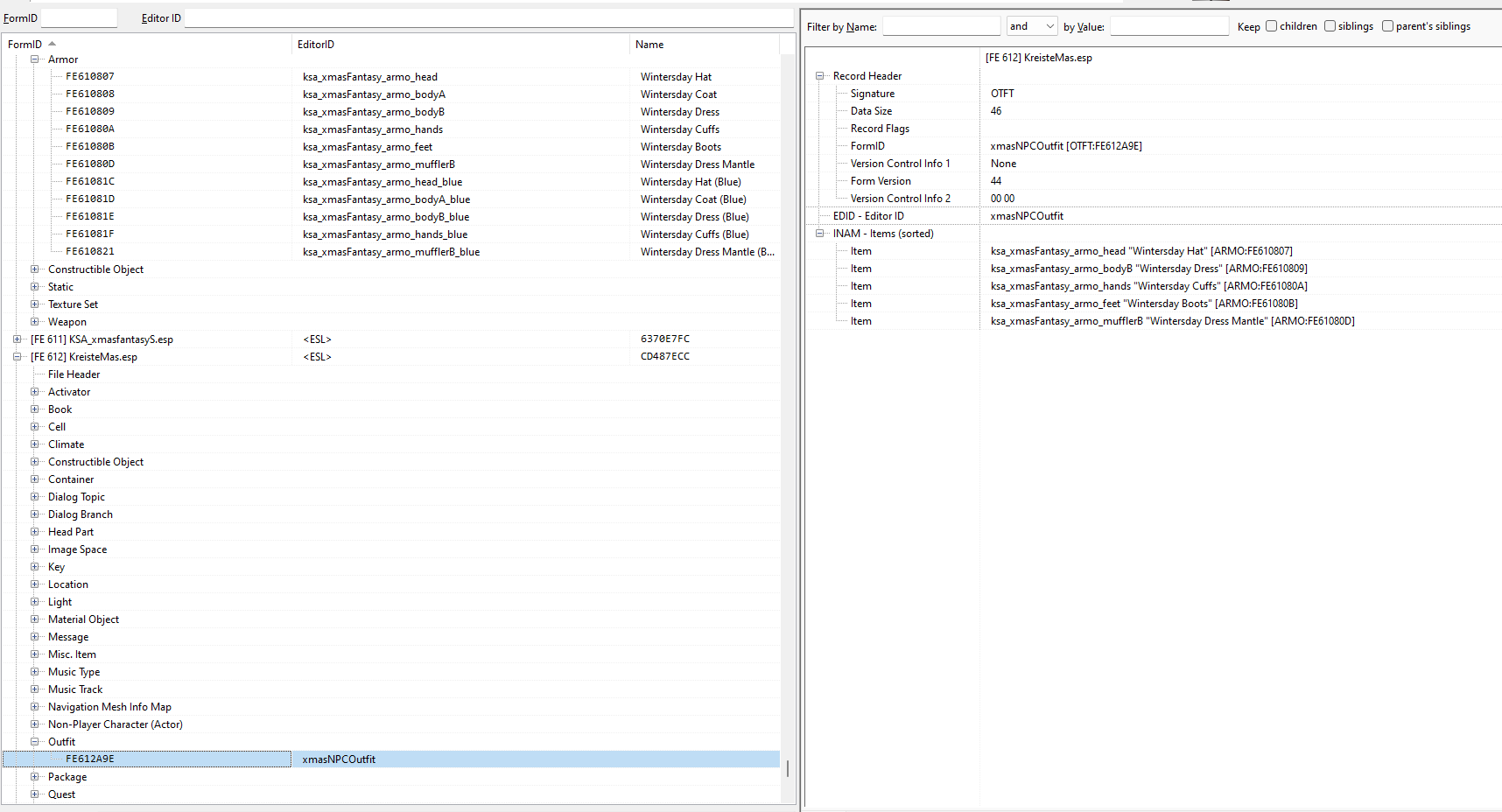Screen dimensions: 1502x812
Task: Click the Data Size row
Action: coord(1154,111)
